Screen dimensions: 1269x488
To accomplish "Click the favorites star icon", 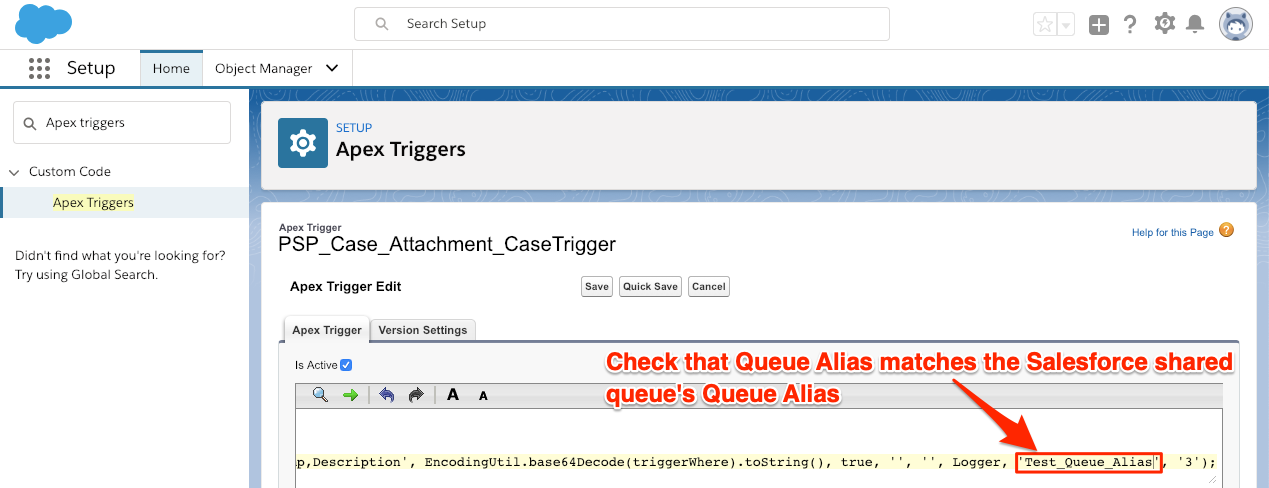I will tap(1045, 25).
